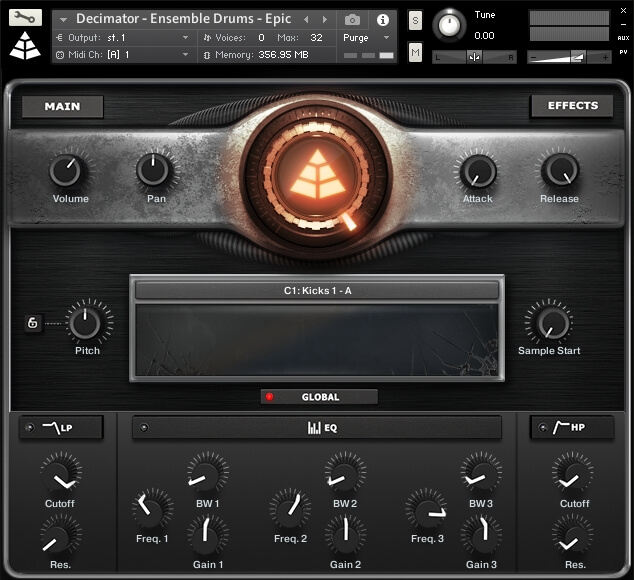The image size is (634, 580).
Task: Click the Gain 2 EQ knob
Action: click(345, 534)
